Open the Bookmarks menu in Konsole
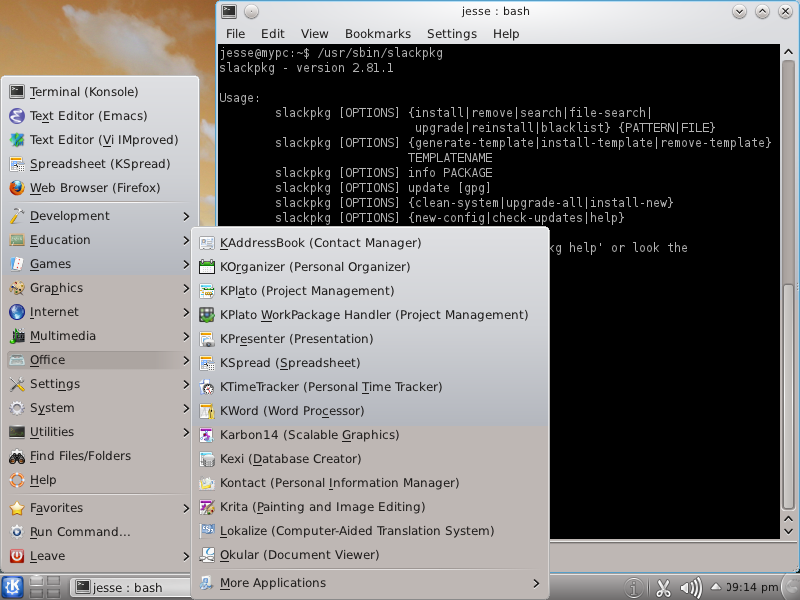The width and height of the screenshot is (800, 600). [x=377, y=33]
